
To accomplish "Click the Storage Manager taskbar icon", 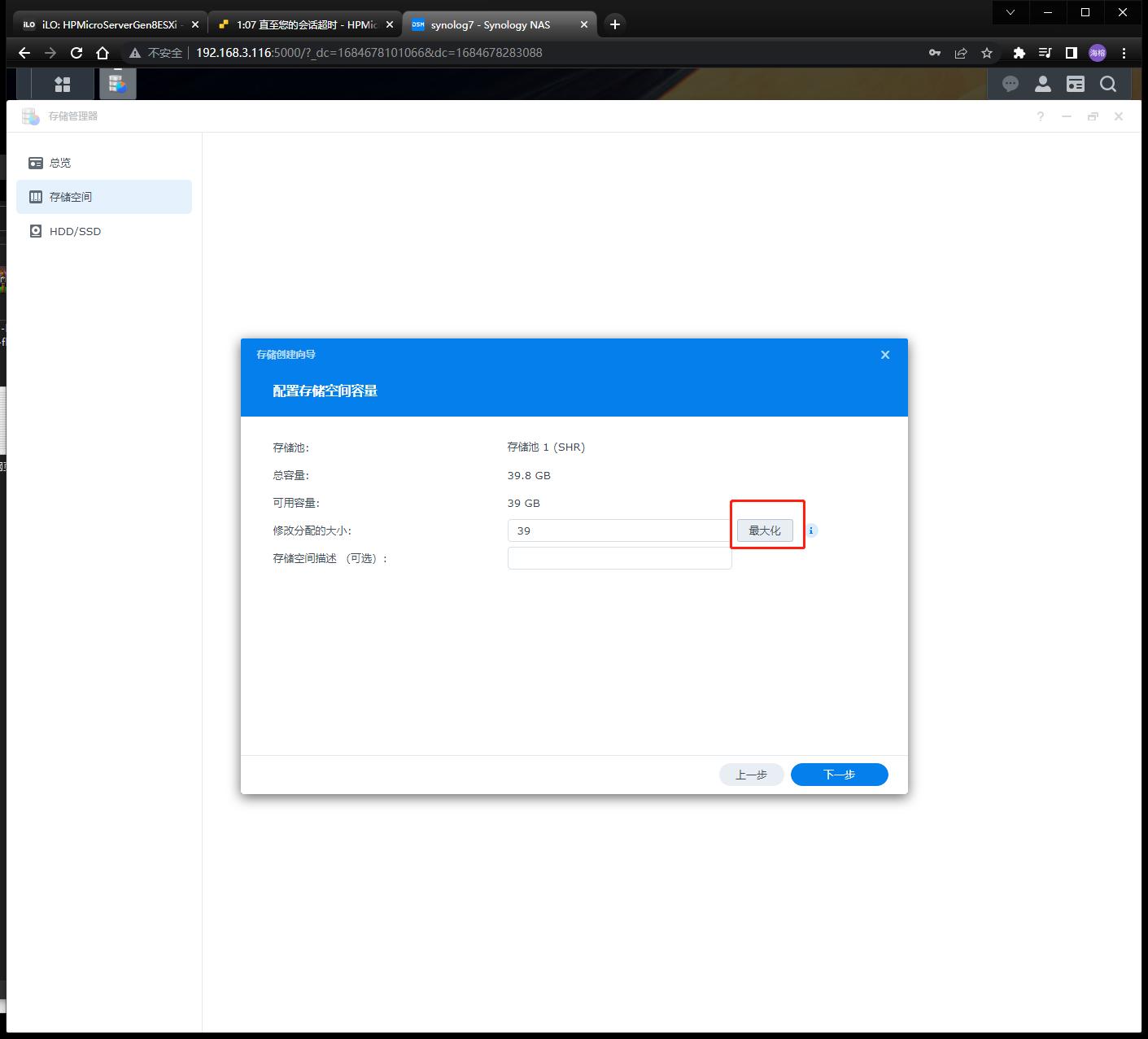I will [x=118, y=84].
